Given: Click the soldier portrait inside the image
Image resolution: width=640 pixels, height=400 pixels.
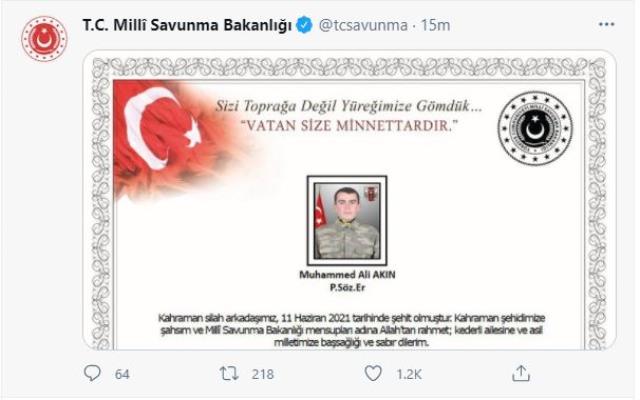Looking at the screenshot, I should (347, 220).
